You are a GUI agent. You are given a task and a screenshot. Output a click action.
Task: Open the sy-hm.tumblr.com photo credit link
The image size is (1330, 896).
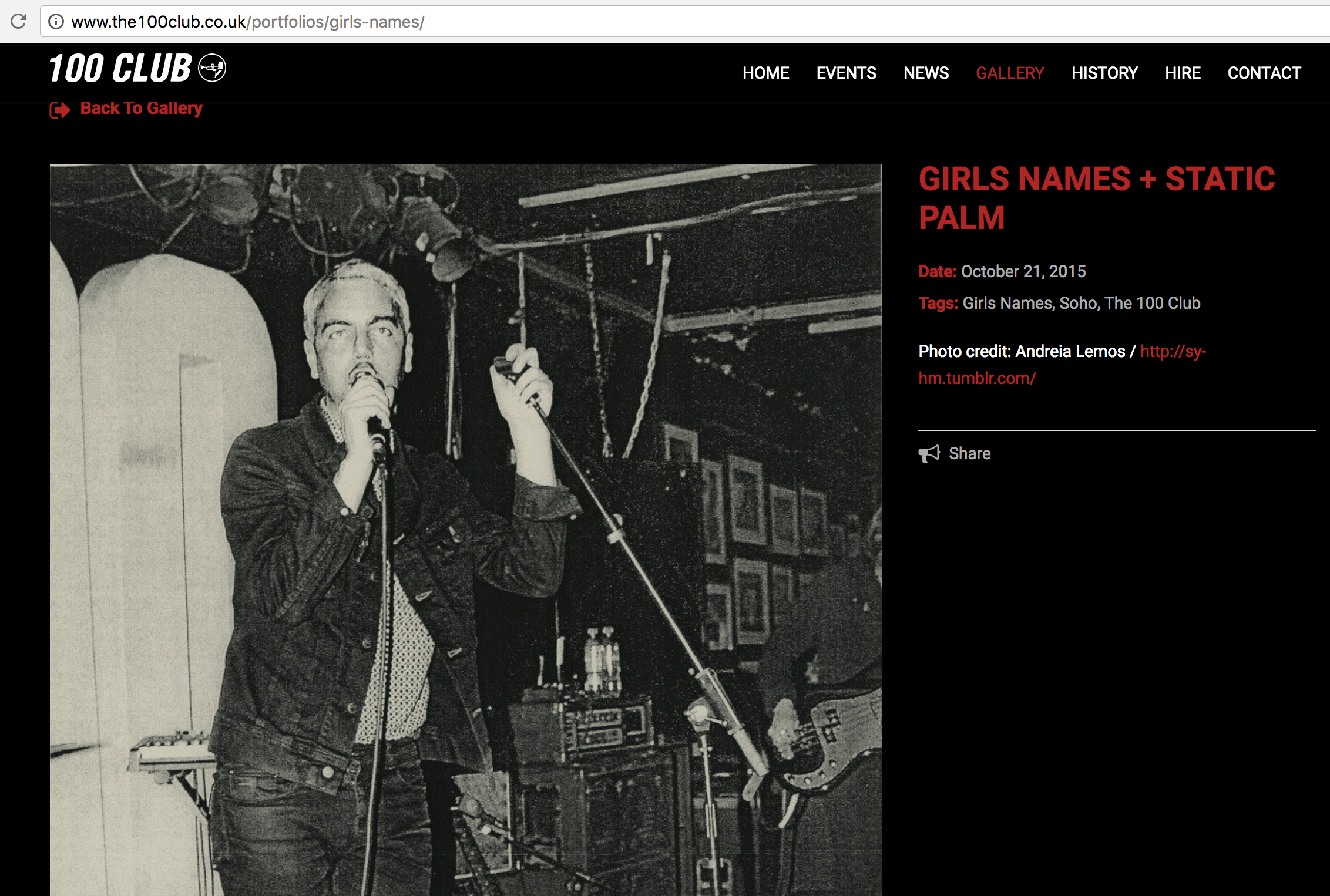point(1062,365)
